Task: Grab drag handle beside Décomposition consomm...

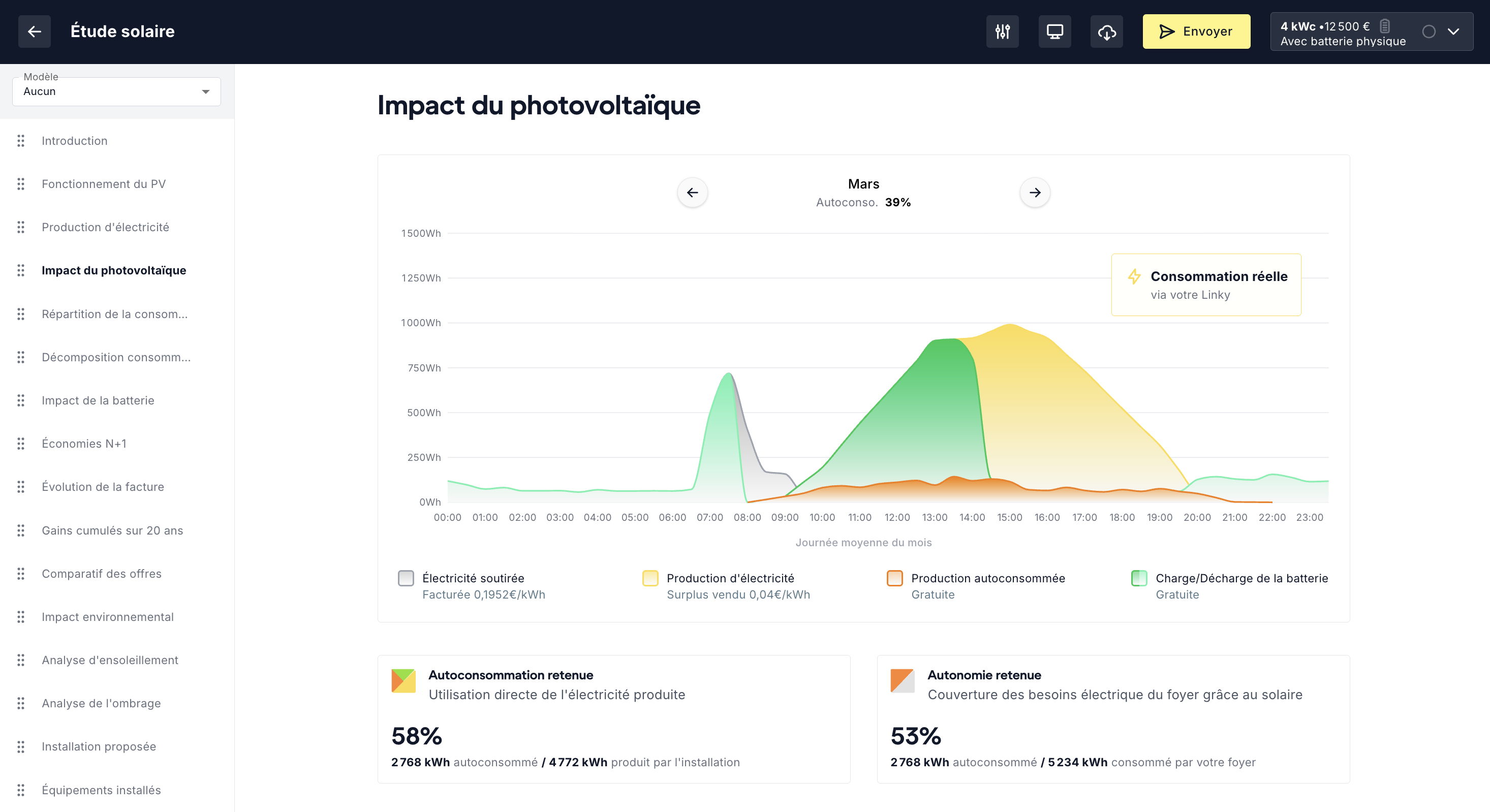Action: coord(21,357)
